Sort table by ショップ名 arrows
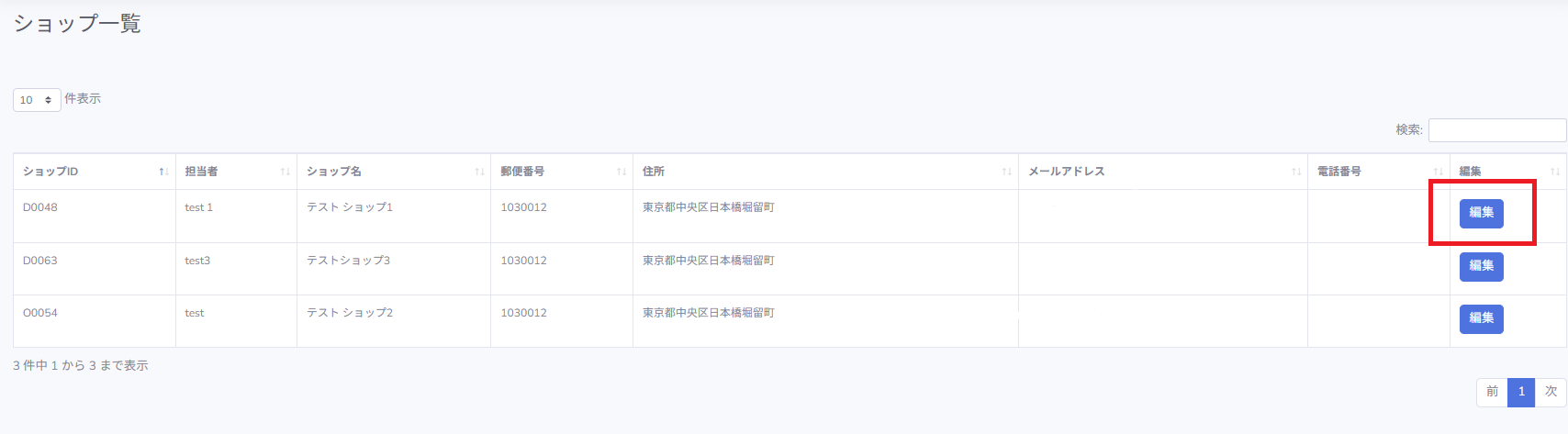 [479, 172]
